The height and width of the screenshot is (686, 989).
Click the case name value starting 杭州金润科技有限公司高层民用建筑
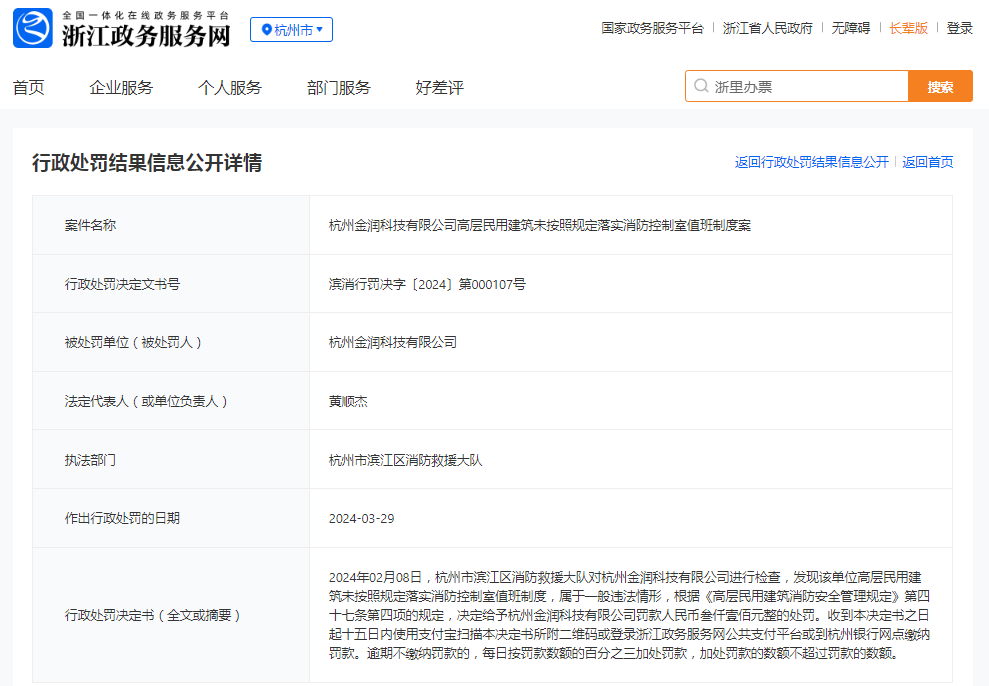click(x=540, y=225)
